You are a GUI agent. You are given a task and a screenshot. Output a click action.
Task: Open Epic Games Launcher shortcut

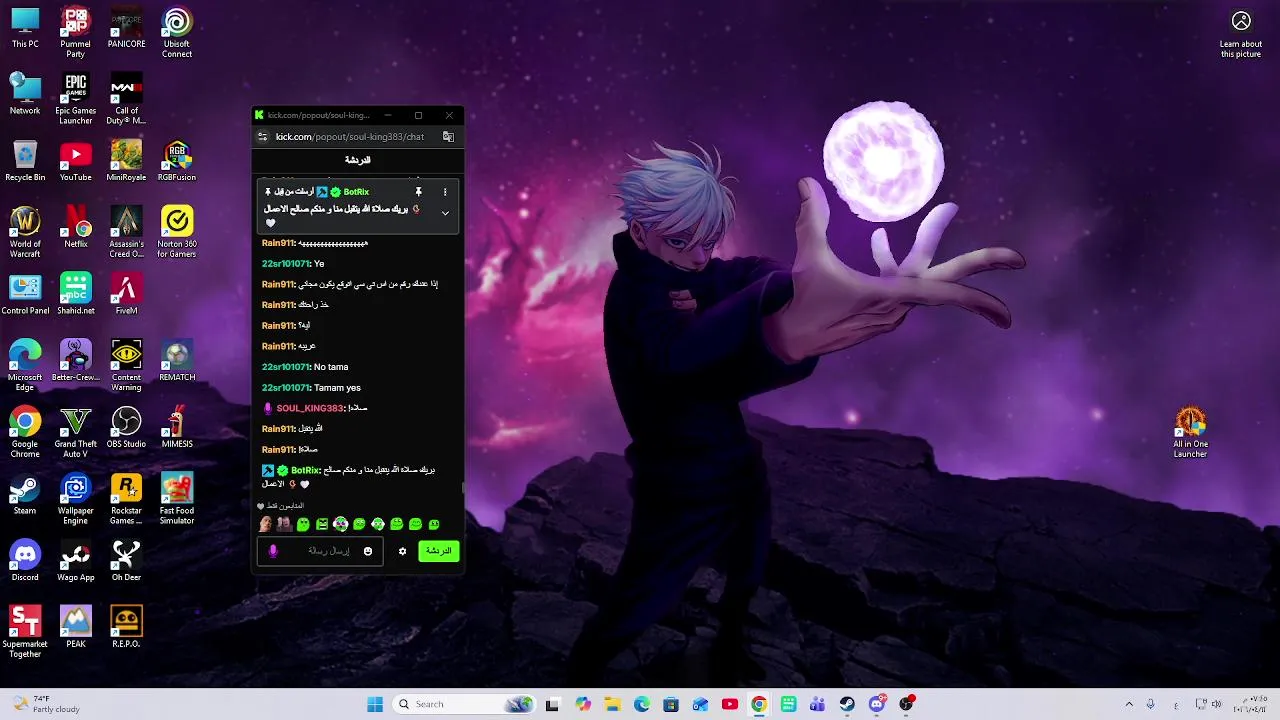(x=75, y=100)
